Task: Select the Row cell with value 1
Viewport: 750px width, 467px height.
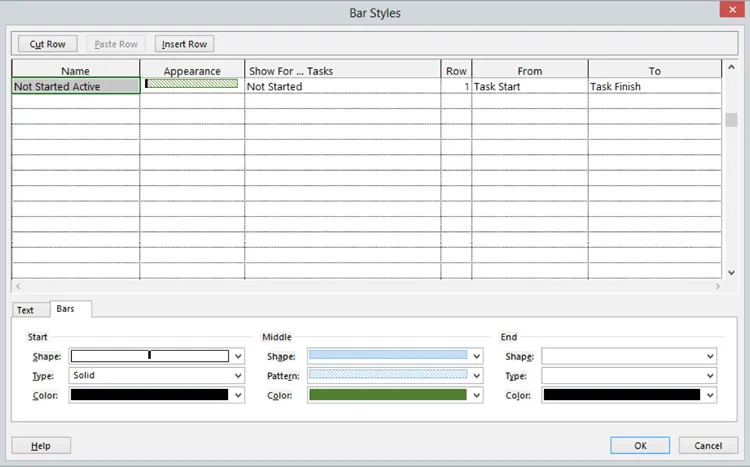Action: 456,86
